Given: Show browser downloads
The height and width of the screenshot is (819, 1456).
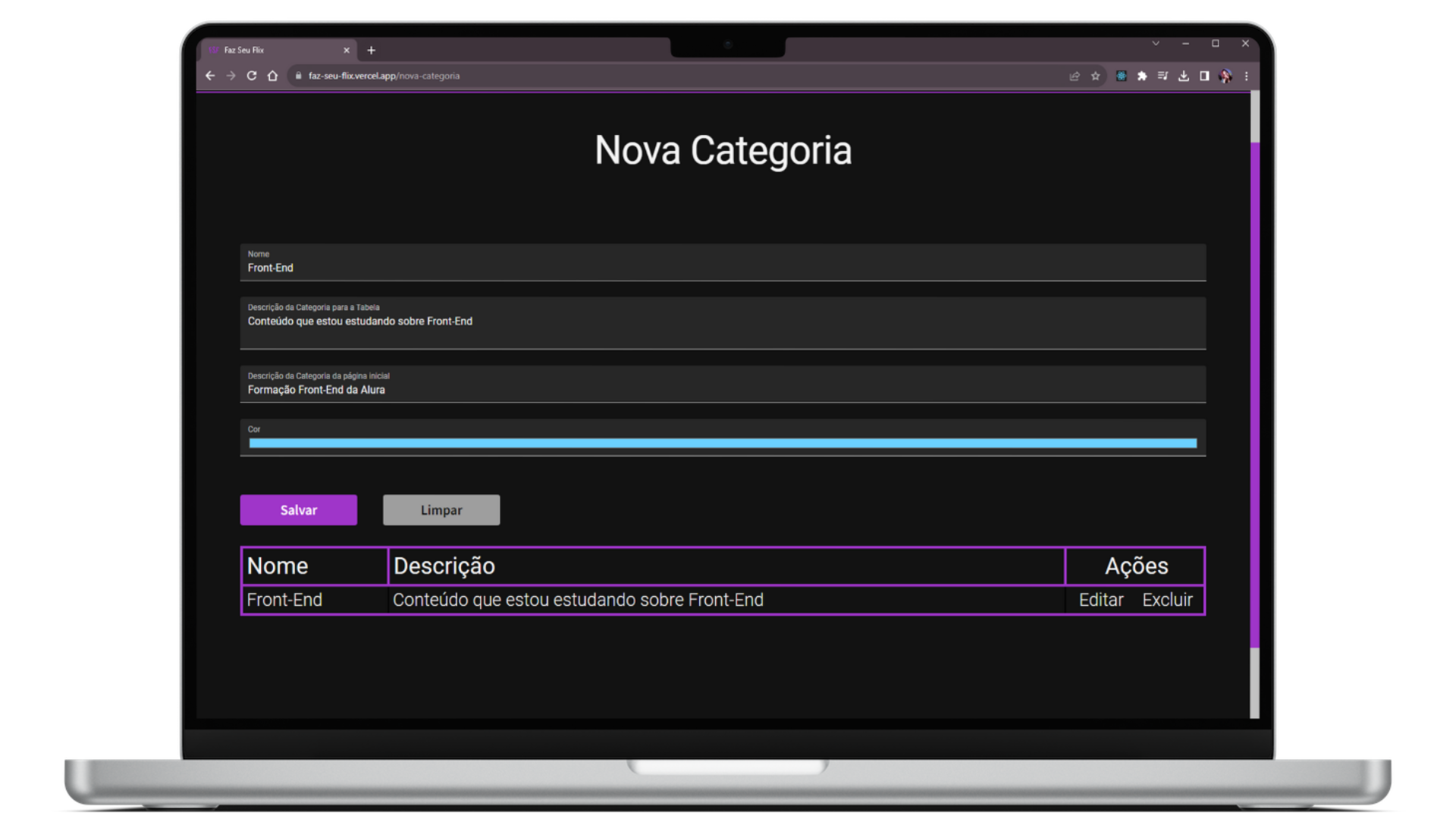Looking at the screenshot, I should click(x=1183, y=76).
